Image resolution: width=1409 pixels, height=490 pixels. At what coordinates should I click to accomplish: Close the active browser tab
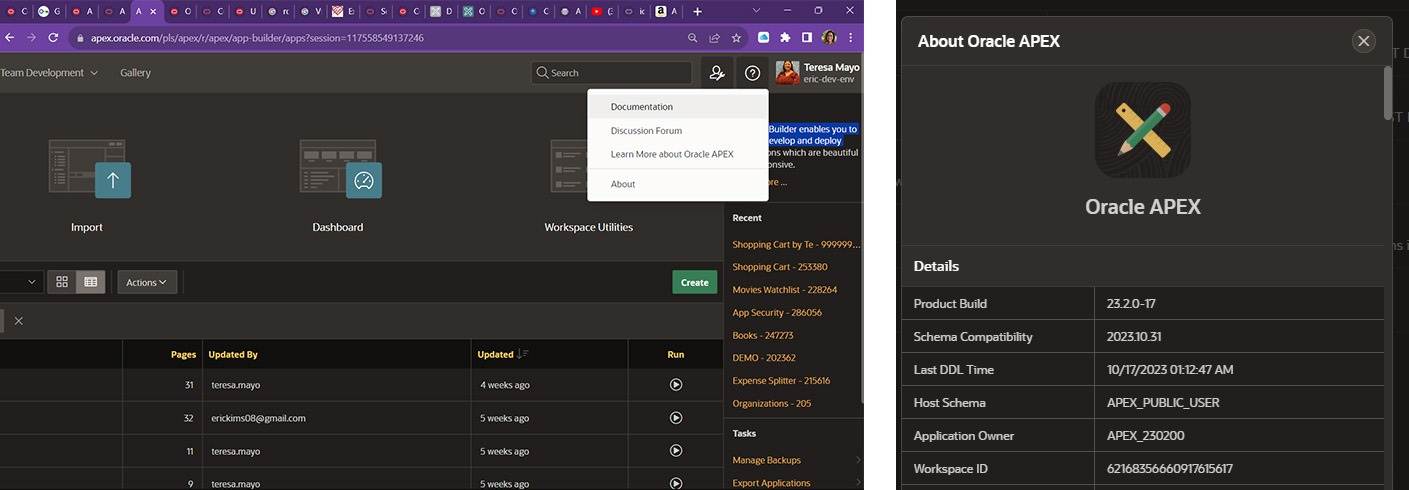(153, 11)
